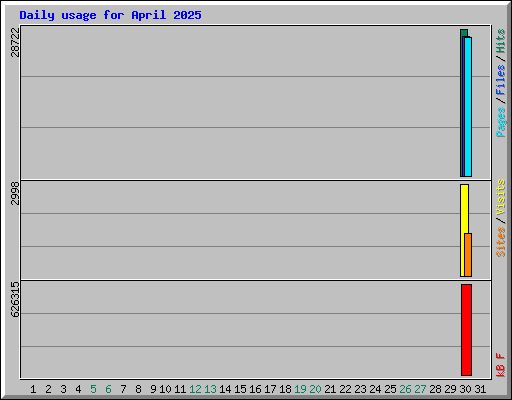Click day 17 on the x-axis
Image resolution: width=512 pixels, height=400 pixels.
pyautogui.click(x=270, y=389)
